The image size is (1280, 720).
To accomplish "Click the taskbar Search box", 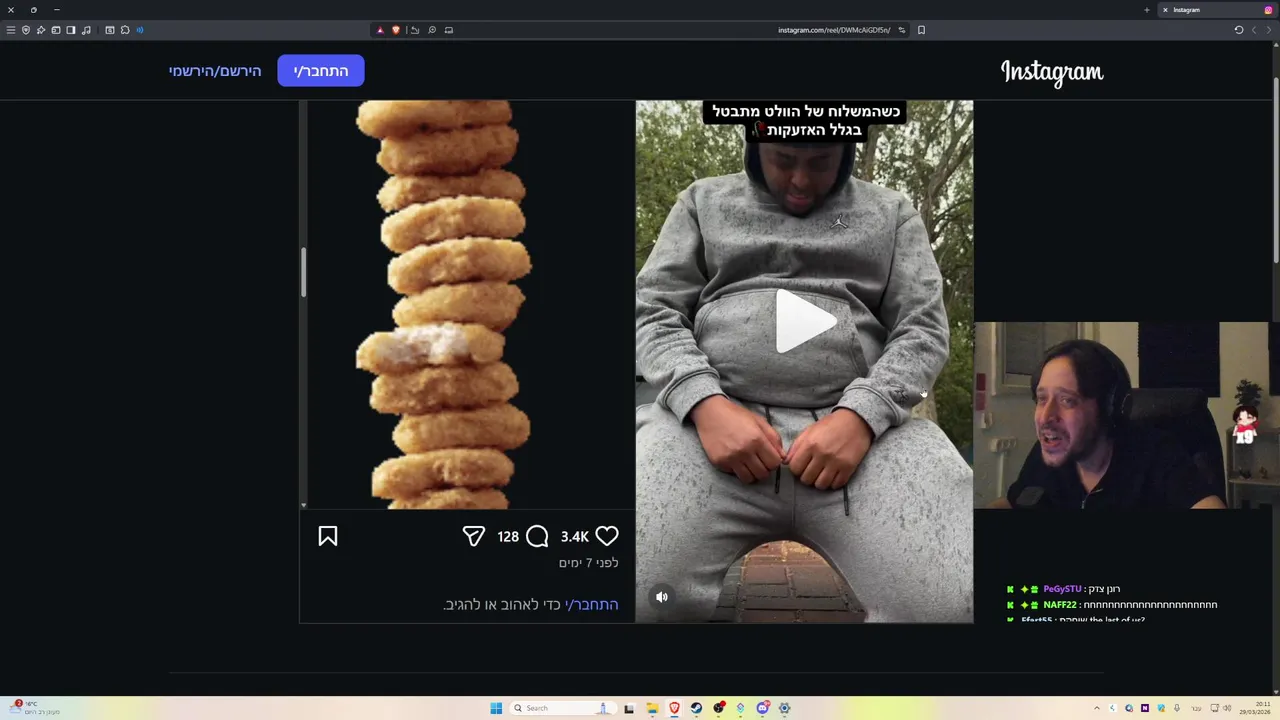I will (x=563, y=708).
